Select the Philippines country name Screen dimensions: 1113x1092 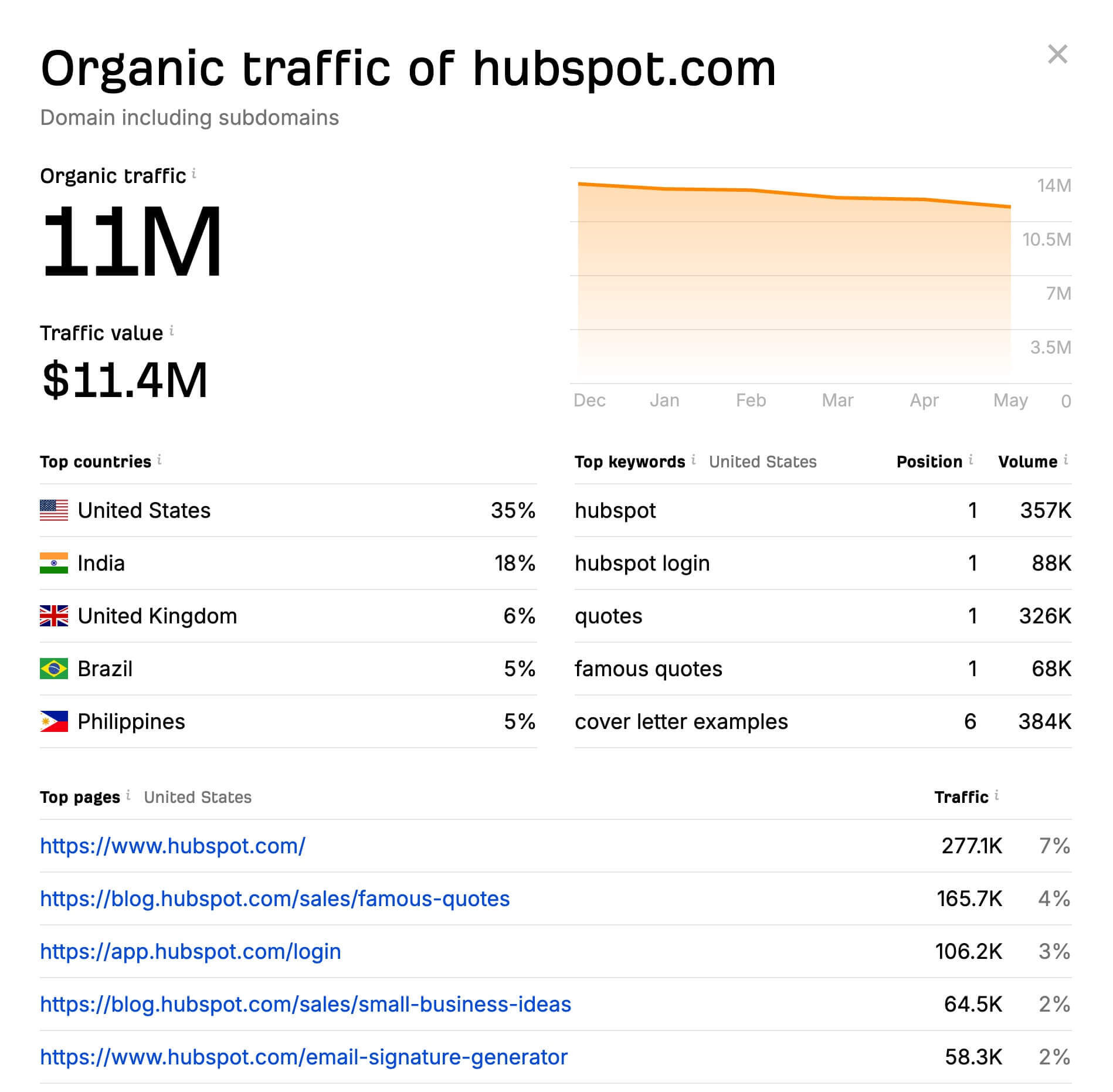tap(131, 721)
